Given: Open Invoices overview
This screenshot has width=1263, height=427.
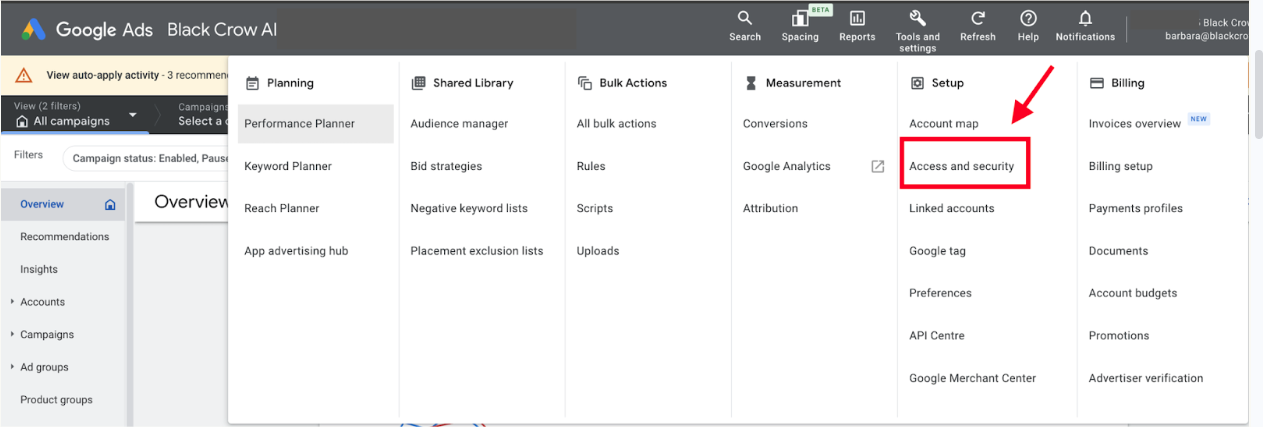Looking at the screenshot, I should [1135, 124].
